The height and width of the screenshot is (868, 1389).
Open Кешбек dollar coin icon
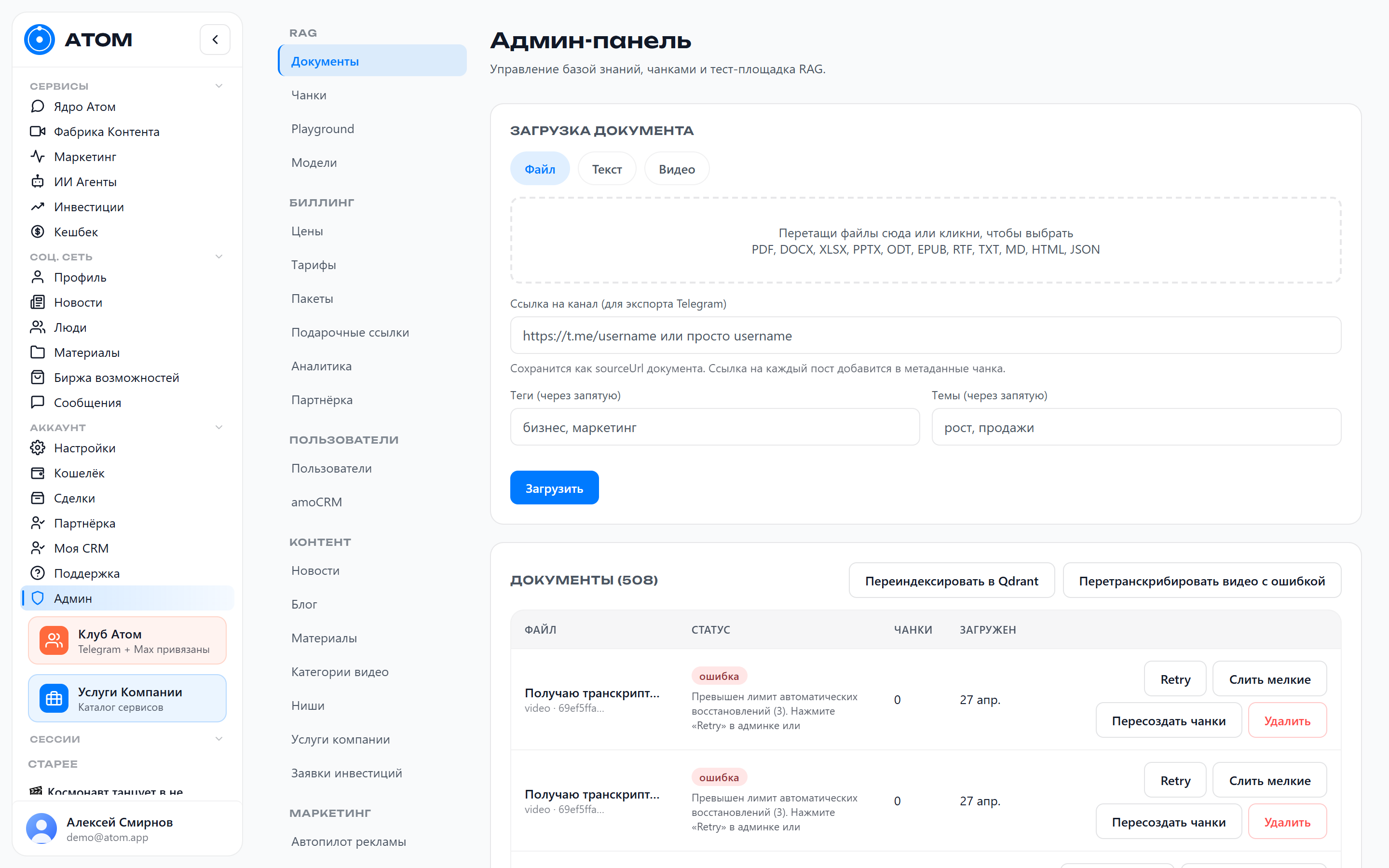tap(37, 231)
